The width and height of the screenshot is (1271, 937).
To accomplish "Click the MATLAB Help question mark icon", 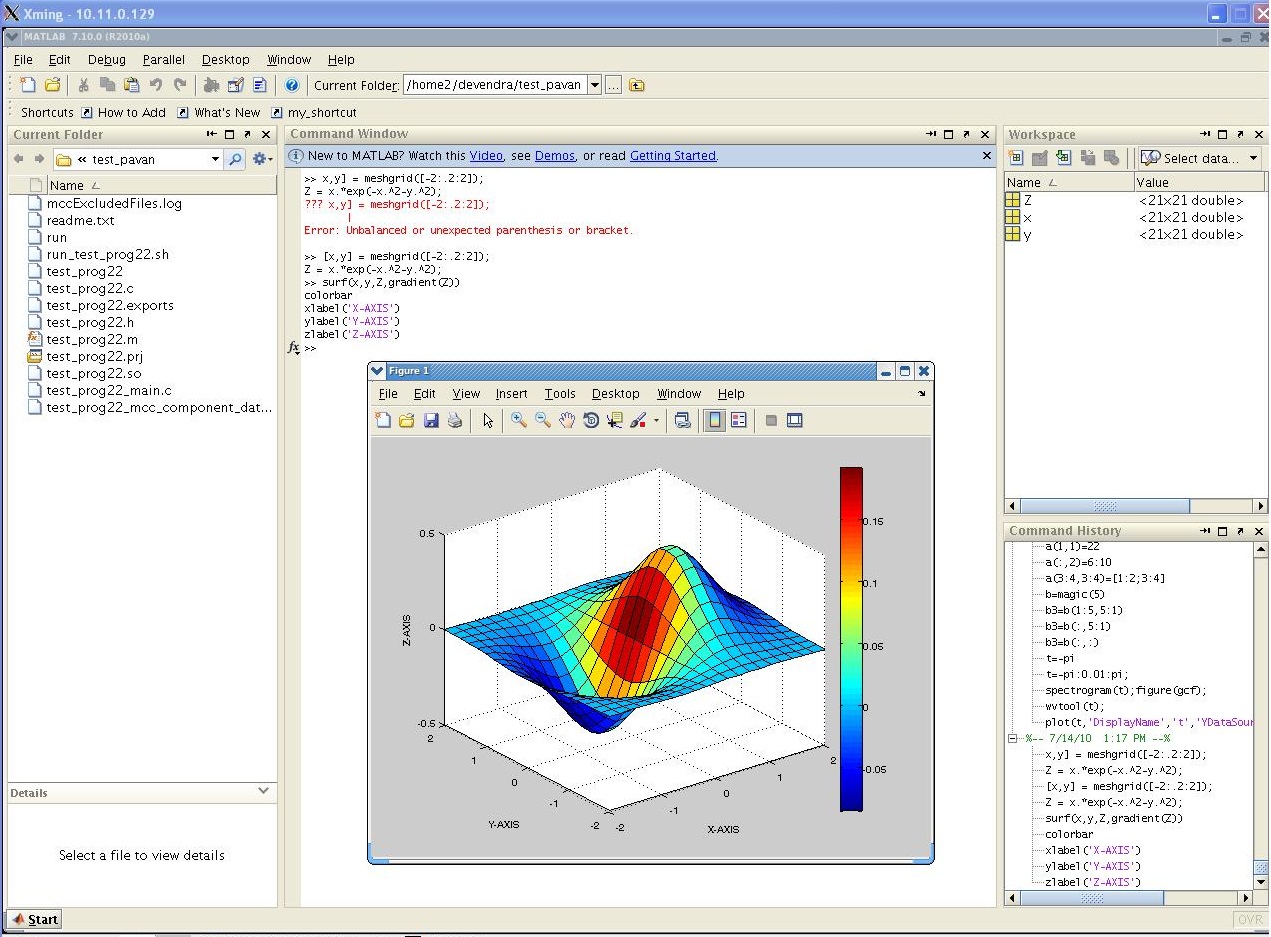I will tap(292, 86).
